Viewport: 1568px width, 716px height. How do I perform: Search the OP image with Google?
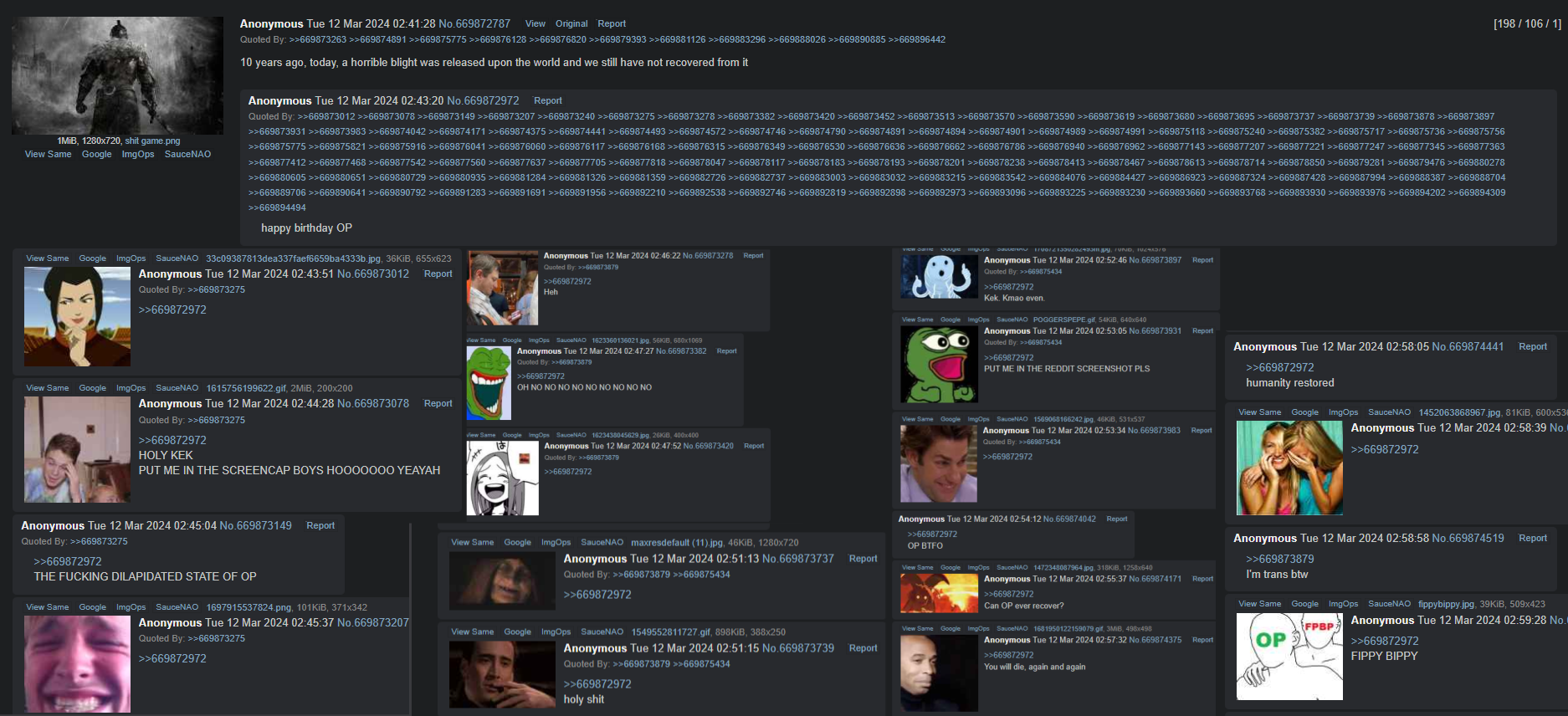(x=97, y=154)
